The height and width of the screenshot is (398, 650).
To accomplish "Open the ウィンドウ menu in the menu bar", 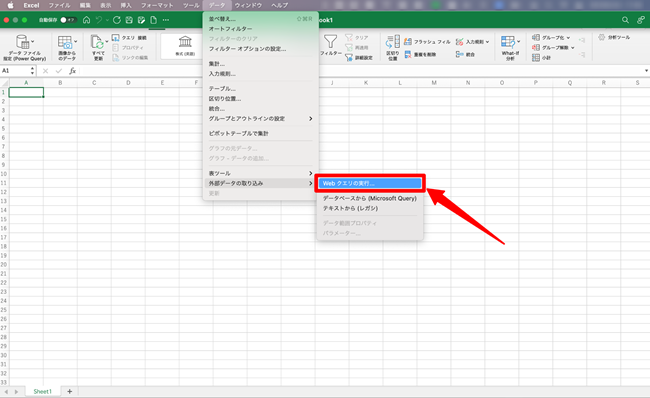I will (248, 5).
